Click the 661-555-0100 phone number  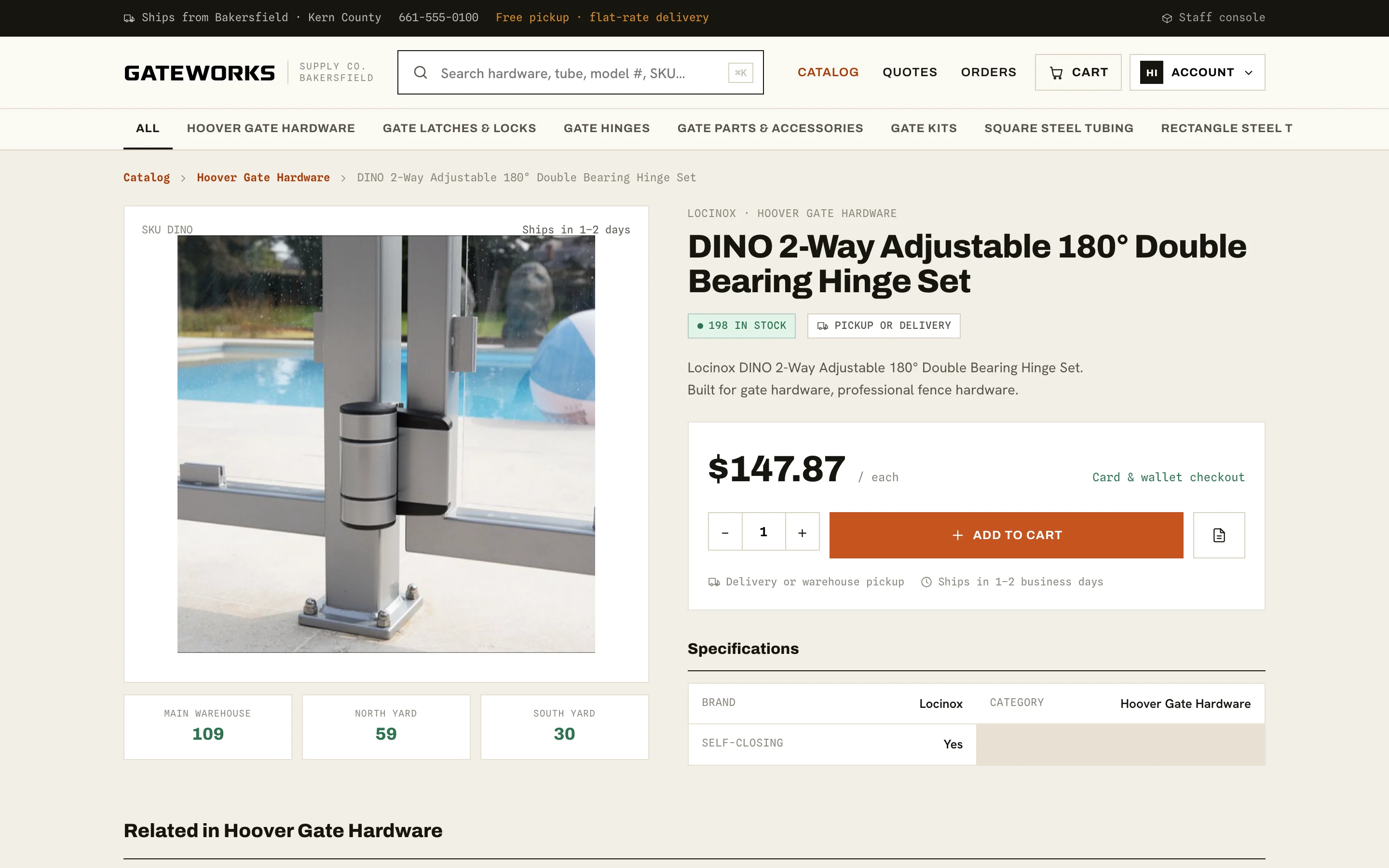pos(438,18)
